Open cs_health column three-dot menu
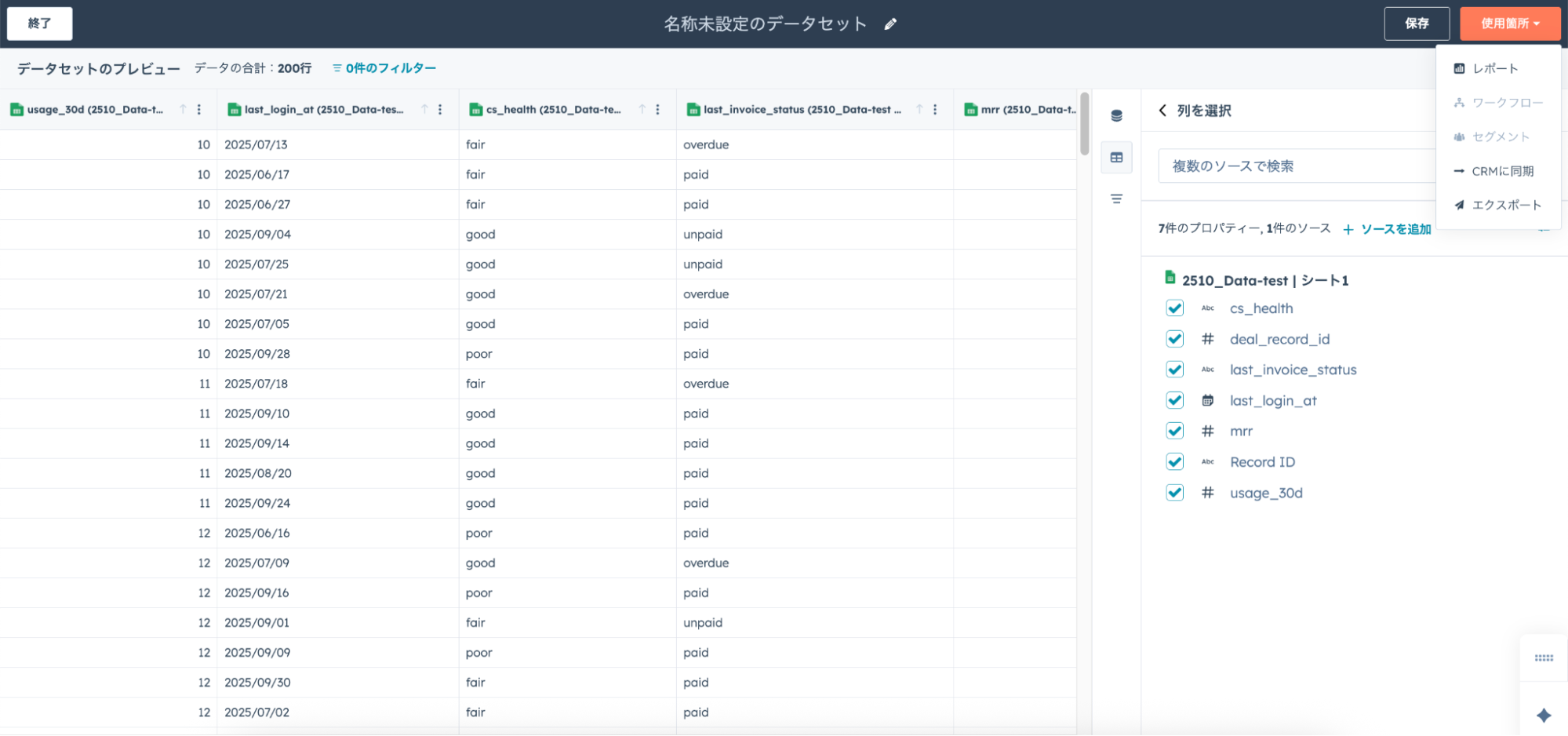Screen dimensions: 1568x736 click(657, 110)
